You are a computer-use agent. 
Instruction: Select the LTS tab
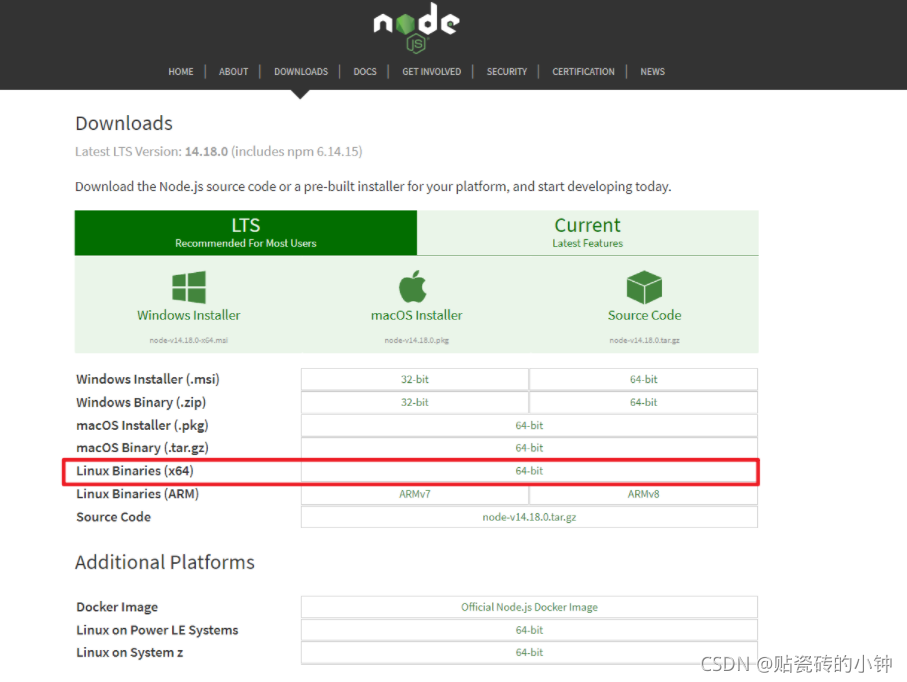[x=246, y=233]
